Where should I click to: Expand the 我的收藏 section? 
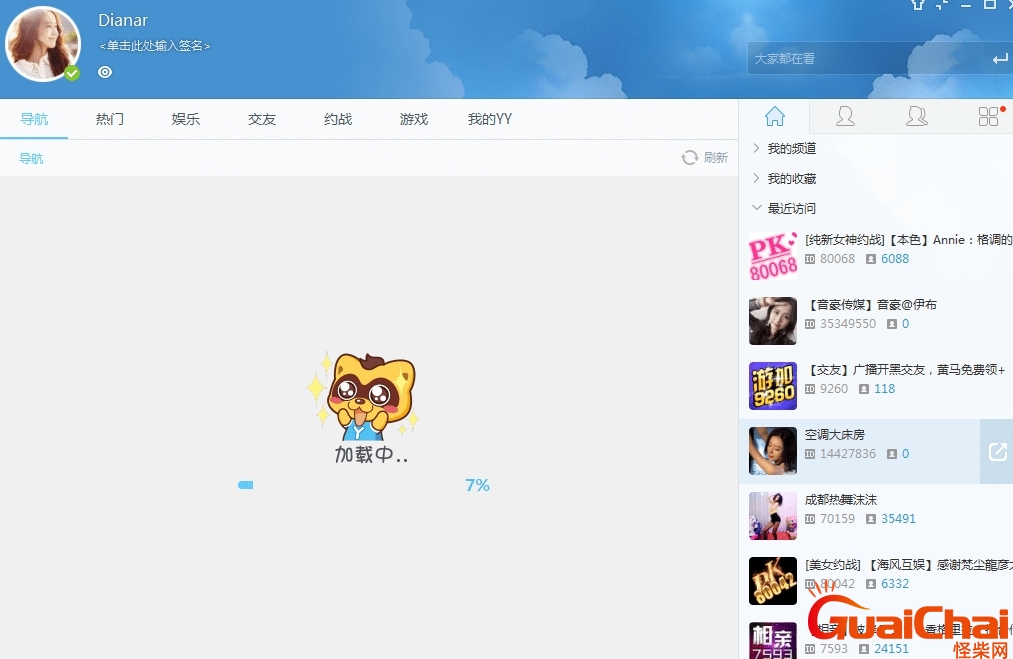tap(784, 178)
